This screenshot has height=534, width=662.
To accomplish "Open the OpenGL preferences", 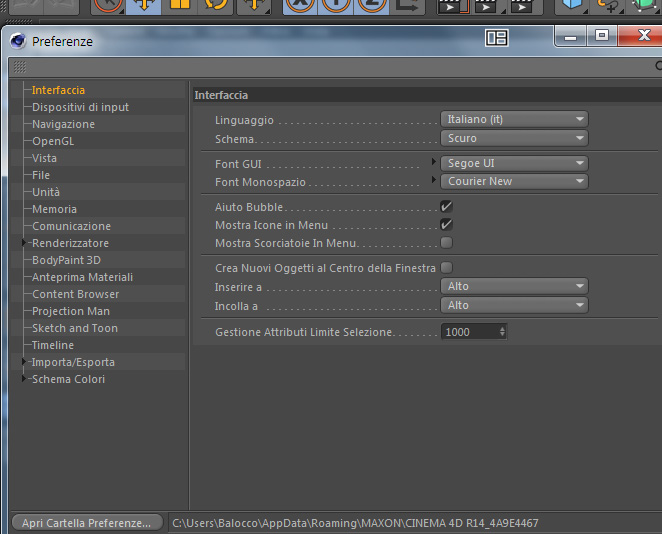I will pyautogui.click(x=53, y=141).
